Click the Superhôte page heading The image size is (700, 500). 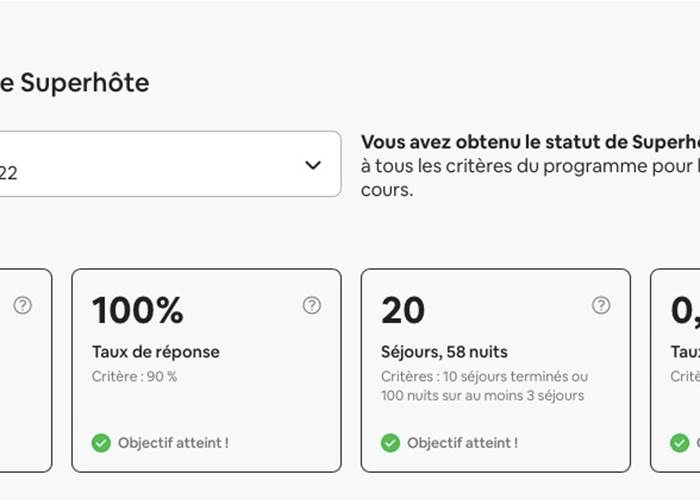coord(75,83)
